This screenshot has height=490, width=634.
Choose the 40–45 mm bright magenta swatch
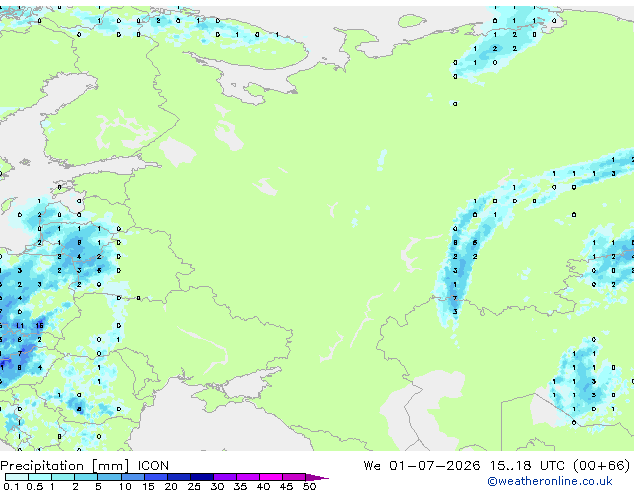[271, 477]
